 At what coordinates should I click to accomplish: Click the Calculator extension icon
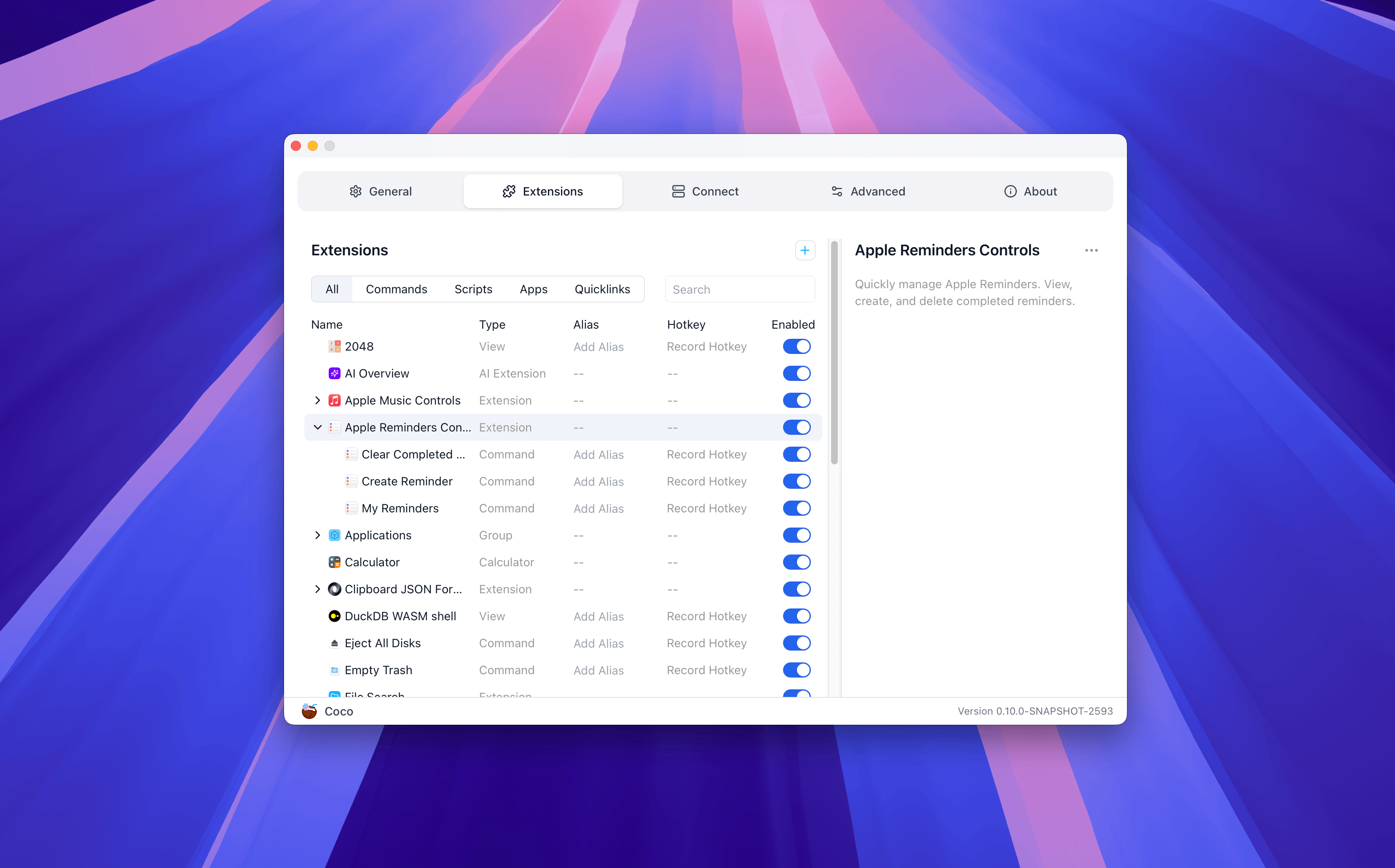(334, 562)
